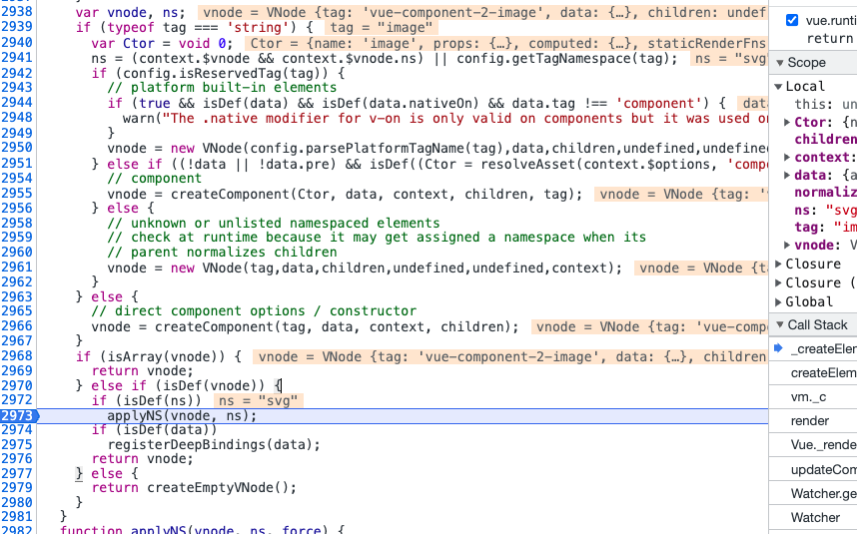Click line number 2950 in the gutter
The image size is (857, 534).
[16, 148]
